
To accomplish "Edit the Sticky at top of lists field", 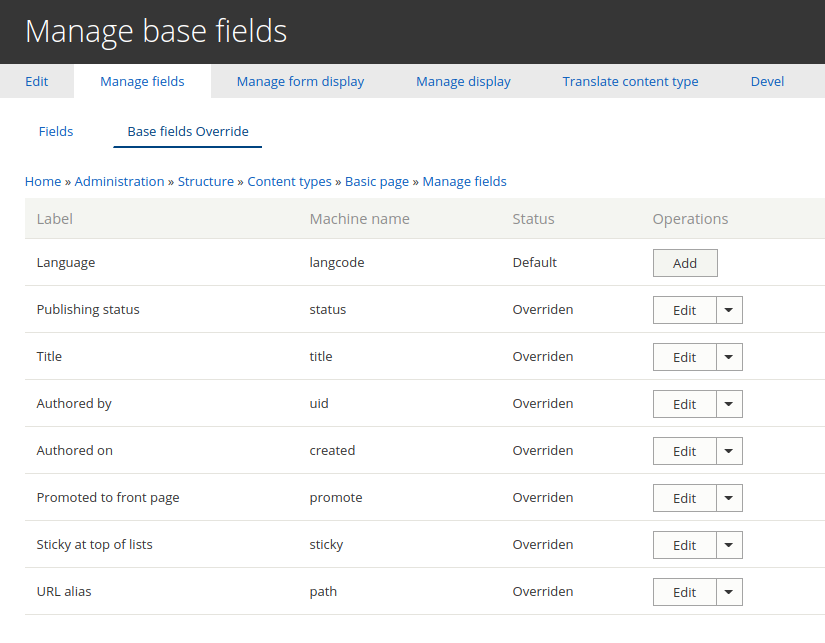I will point(685,545).
